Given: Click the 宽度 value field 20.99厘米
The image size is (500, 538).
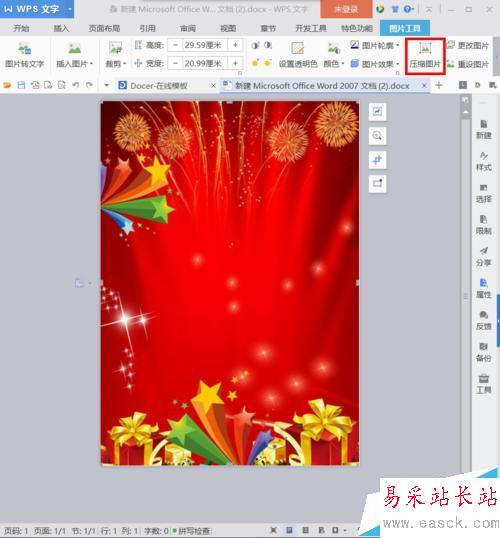Looking at the screenshot, I should [205, 63].
